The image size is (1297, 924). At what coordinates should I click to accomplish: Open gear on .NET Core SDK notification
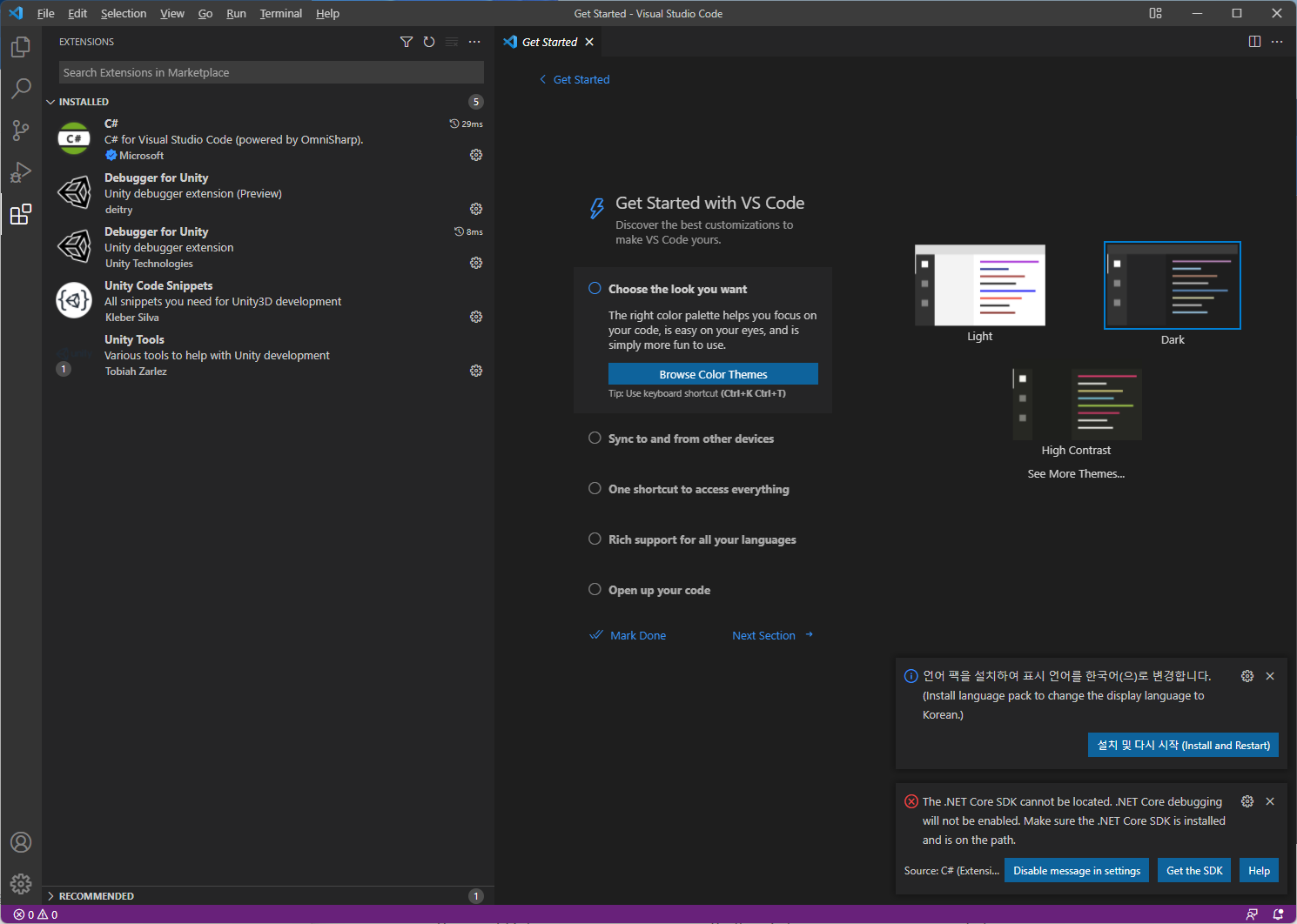(1247, 801)
